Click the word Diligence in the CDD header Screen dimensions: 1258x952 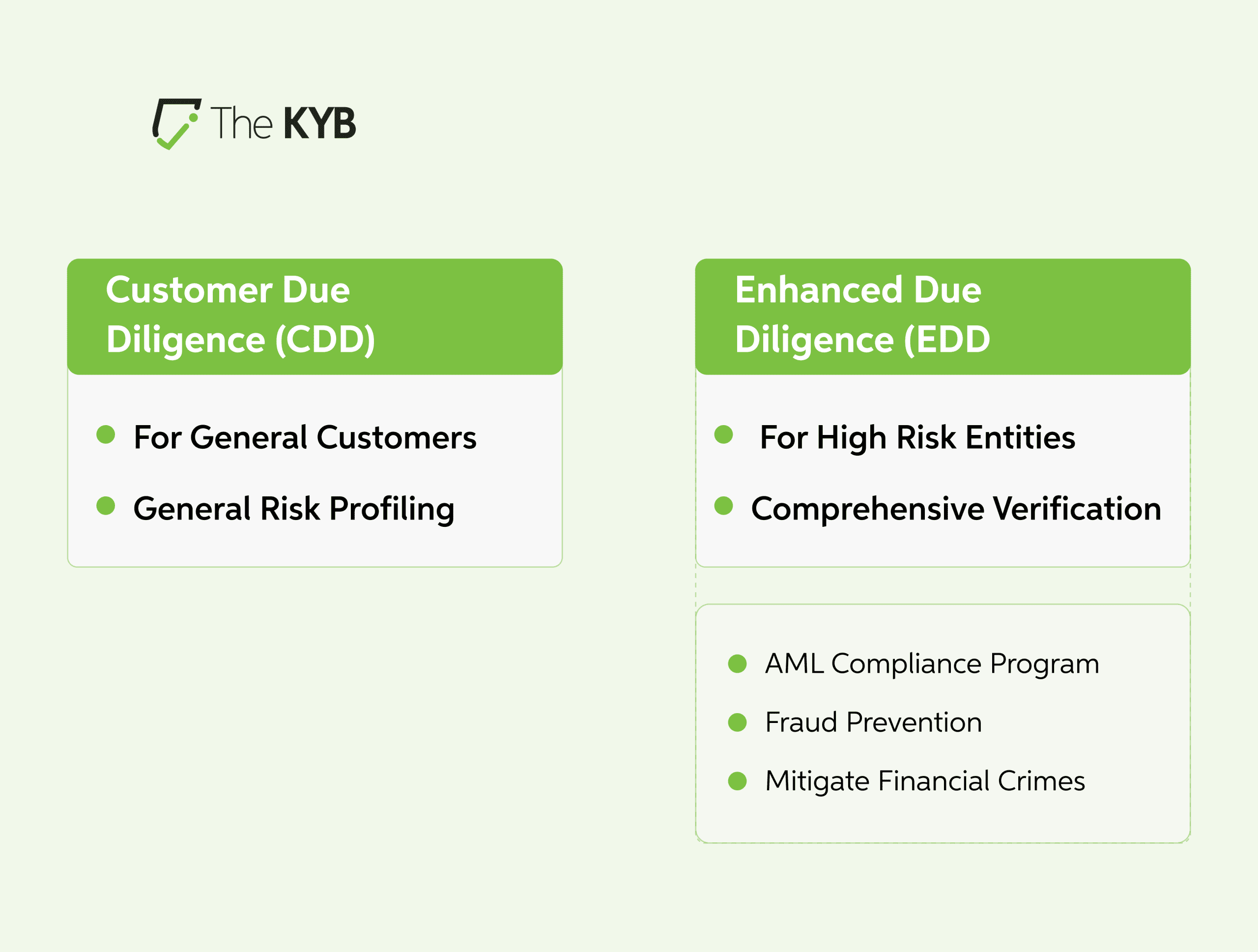pos(186,341)
